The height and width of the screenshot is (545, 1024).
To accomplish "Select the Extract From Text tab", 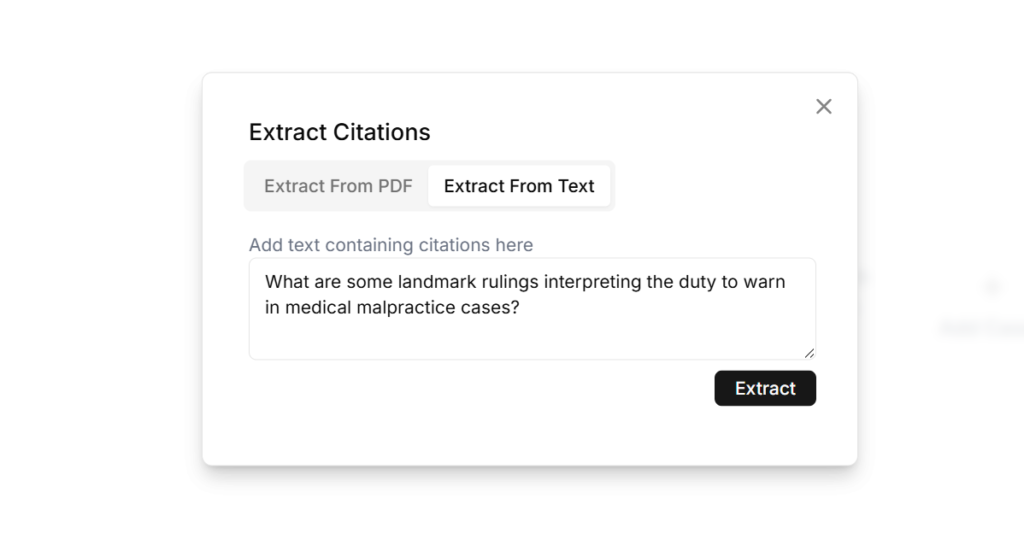I will tap(519, 186).
